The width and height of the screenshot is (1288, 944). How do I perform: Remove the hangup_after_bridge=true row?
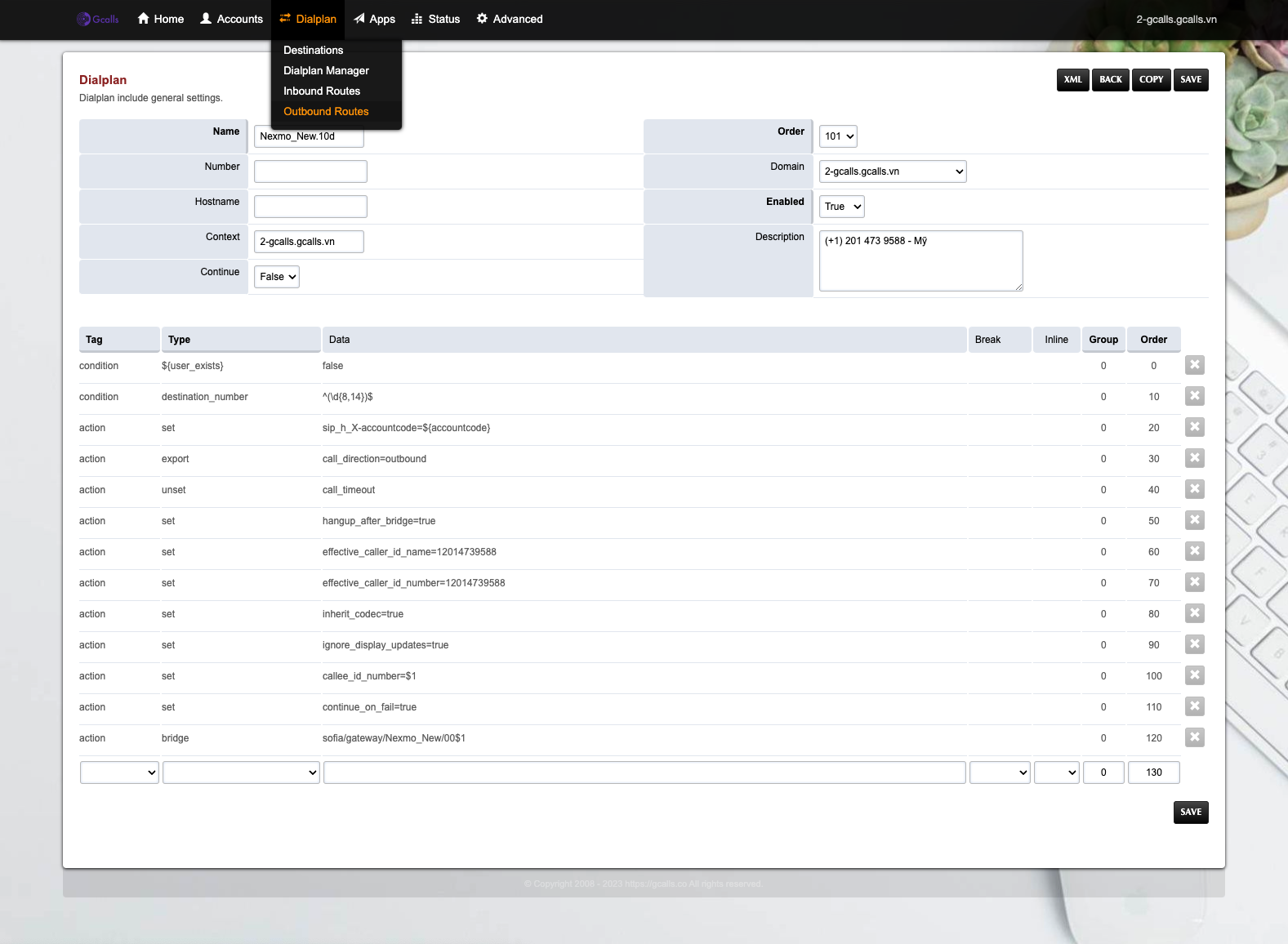(x=1194, y=520)
